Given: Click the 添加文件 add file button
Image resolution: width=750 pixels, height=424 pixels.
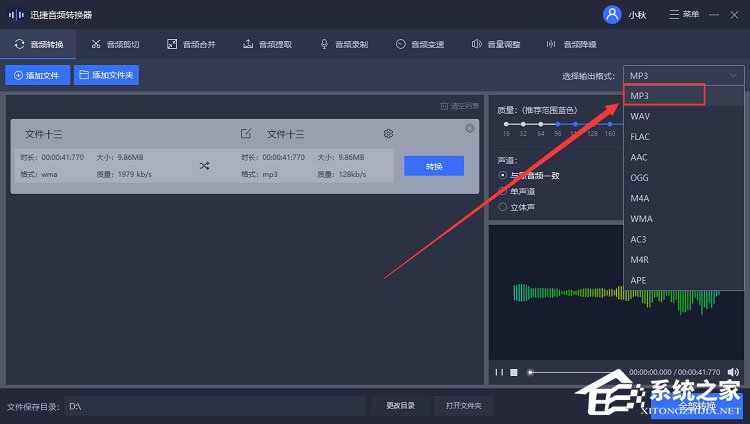Looking at the screenshot, I should point(37,75).
